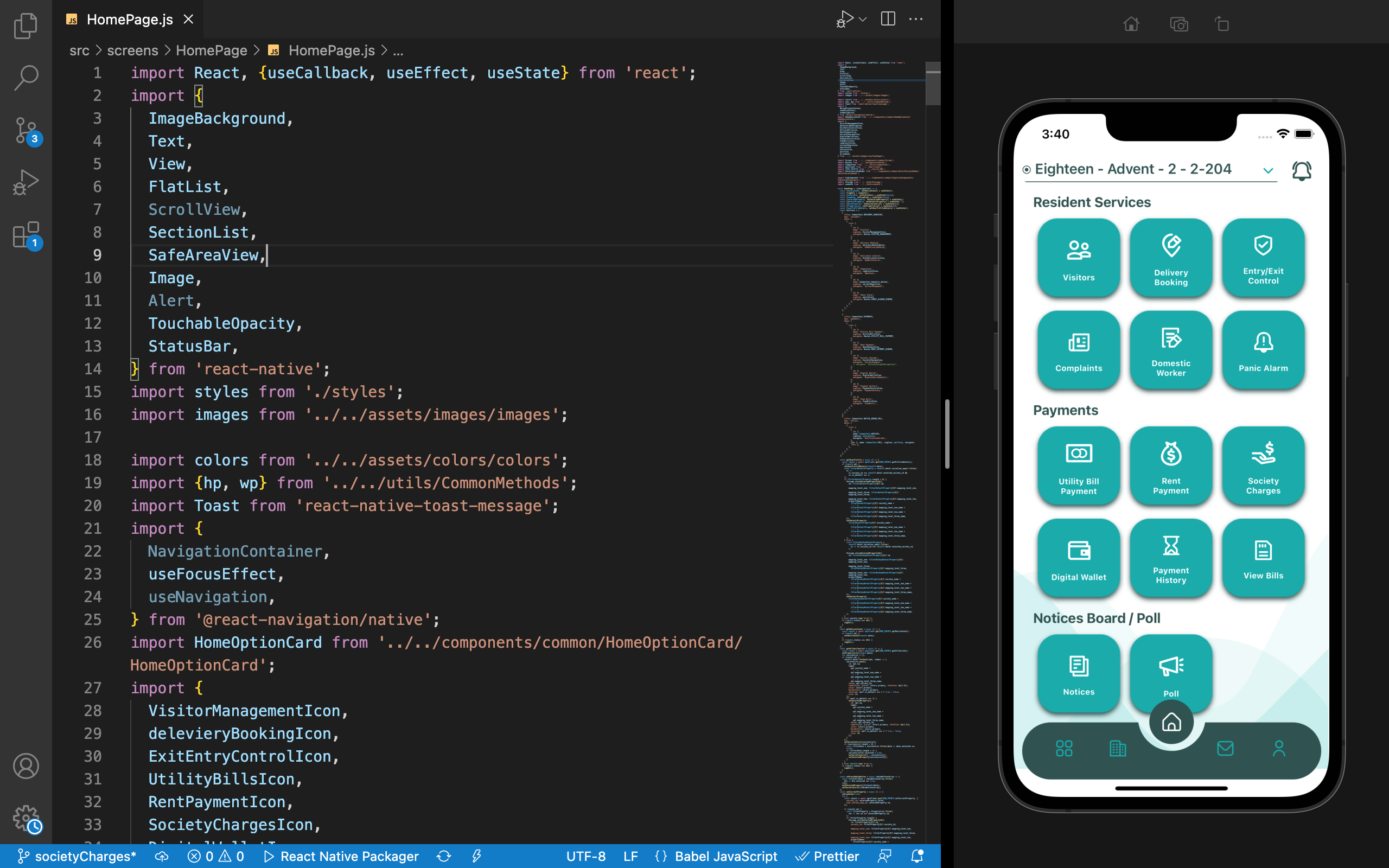This screenshot has width=1389, height=868.
Task: Open the errors and warnings problems indicator
Action: pos(216,856)
